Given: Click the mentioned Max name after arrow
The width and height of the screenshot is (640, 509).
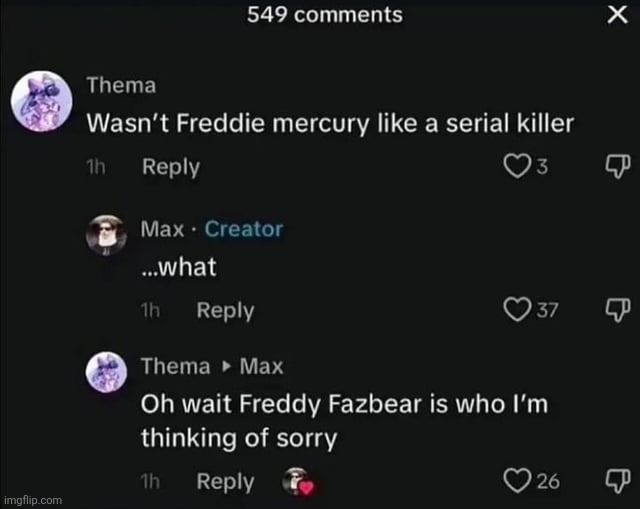Looking at the screenshot, I should pyautogui.click(x=262, y=367).
